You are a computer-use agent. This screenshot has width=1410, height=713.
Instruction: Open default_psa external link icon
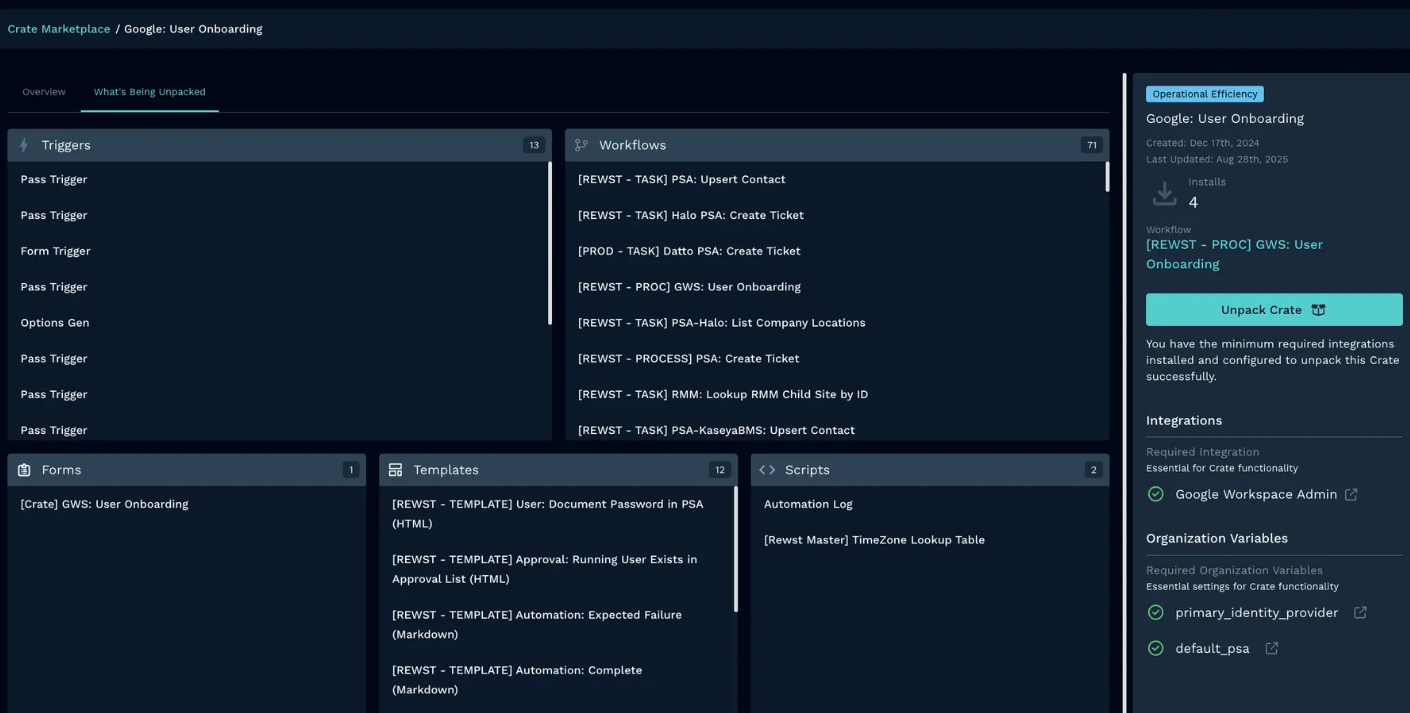(1272, 649)
